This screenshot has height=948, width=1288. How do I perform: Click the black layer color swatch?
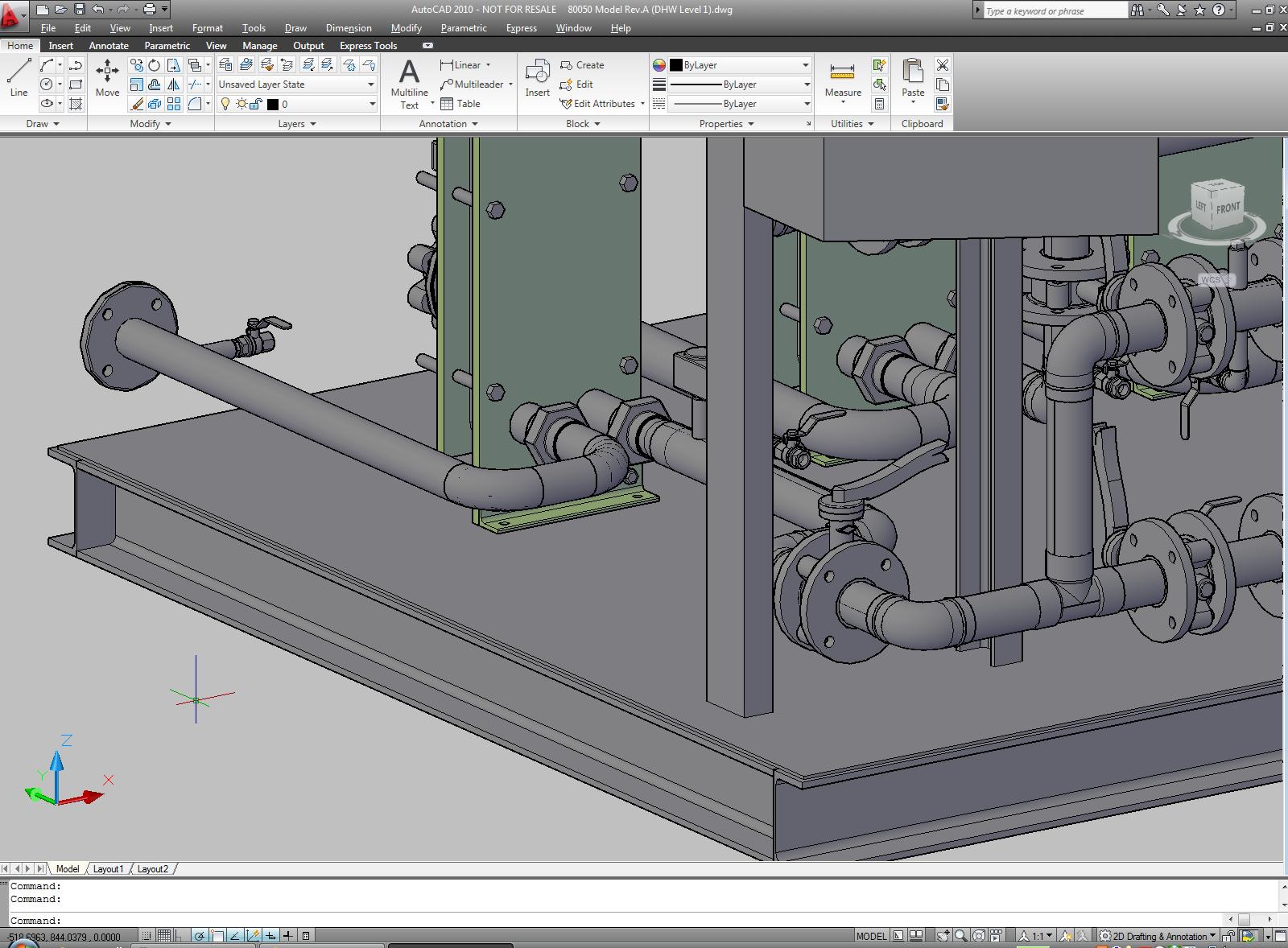[x=273, y=105]
